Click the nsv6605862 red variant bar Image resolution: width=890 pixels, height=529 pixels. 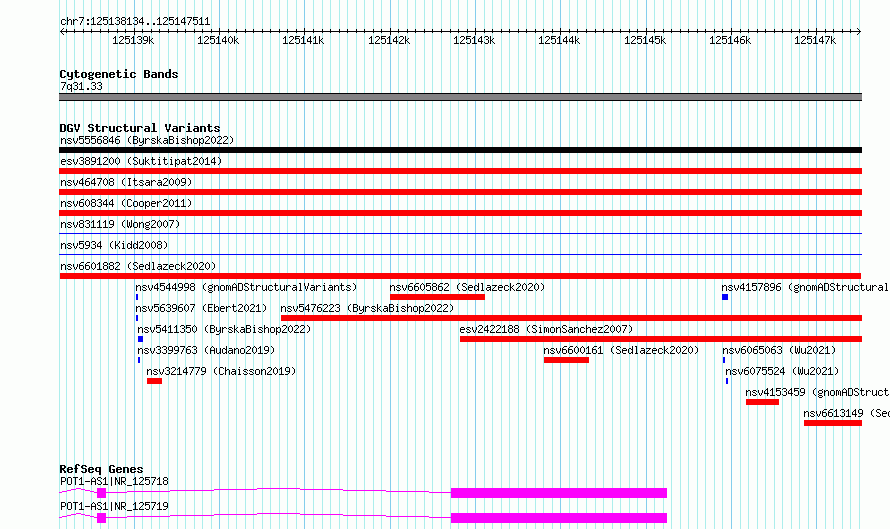coord(438,297)
